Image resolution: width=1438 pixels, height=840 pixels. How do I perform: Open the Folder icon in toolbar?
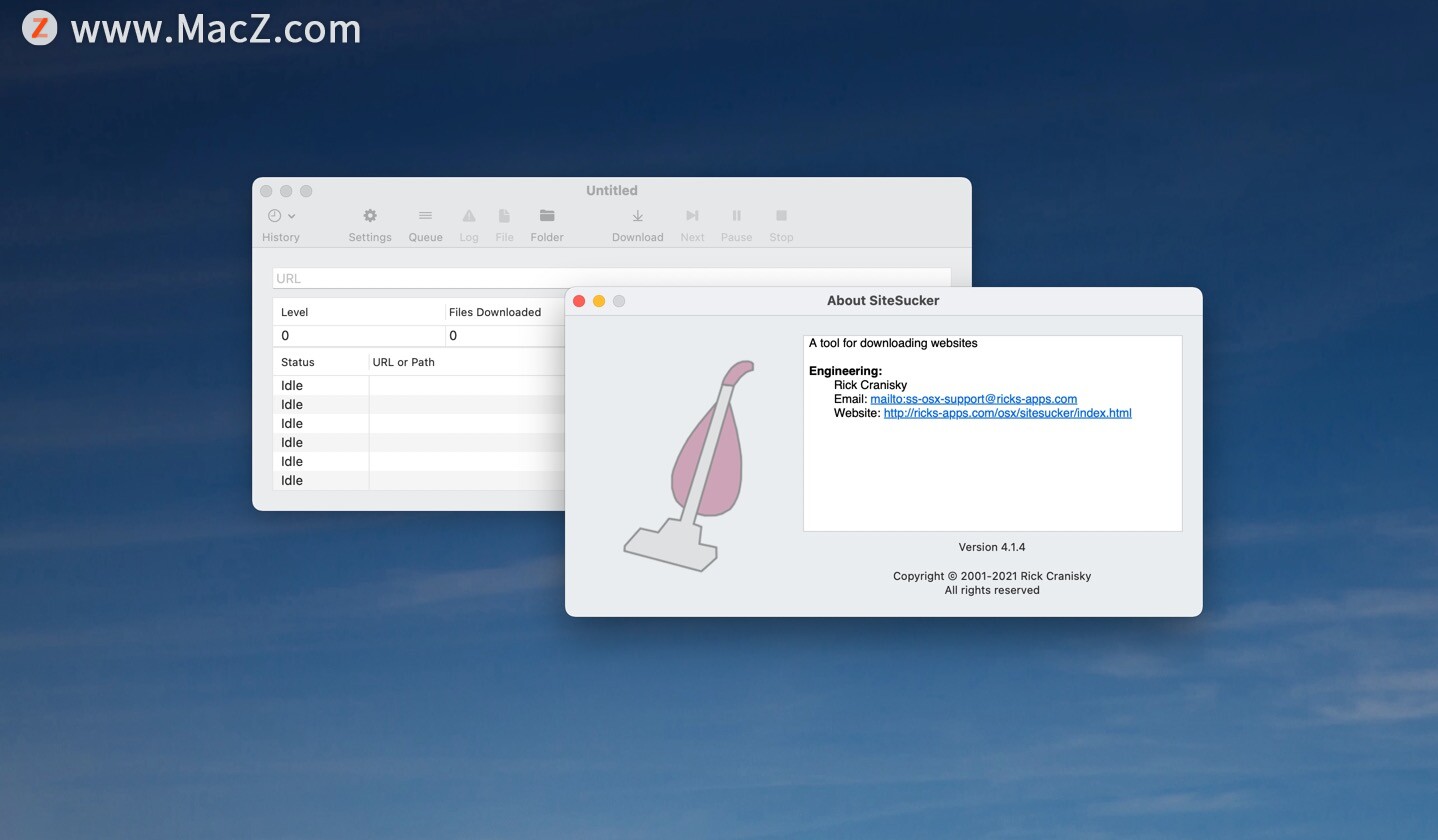(547, 216)
